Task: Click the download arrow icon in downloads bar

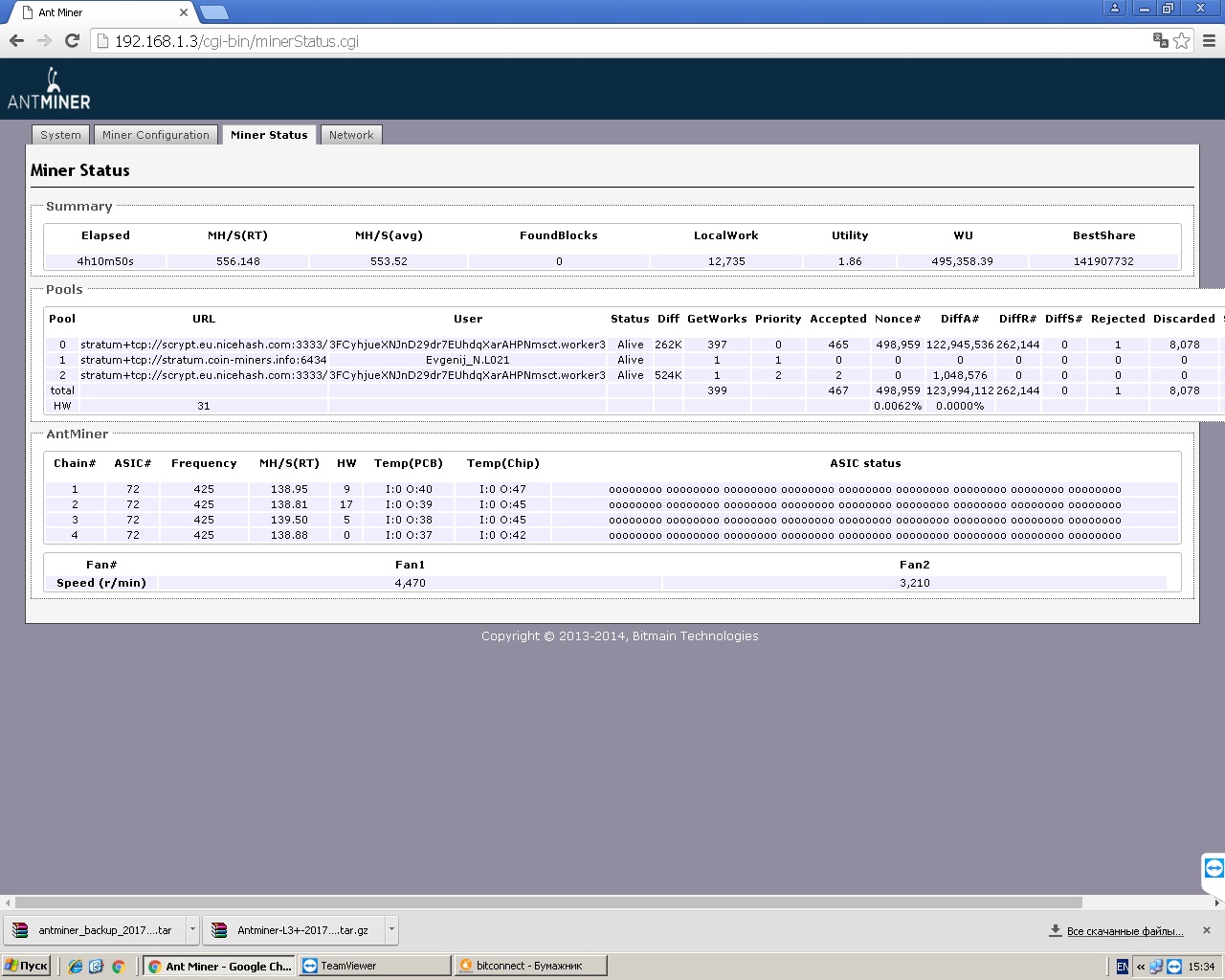Action: click(1056, 930)
